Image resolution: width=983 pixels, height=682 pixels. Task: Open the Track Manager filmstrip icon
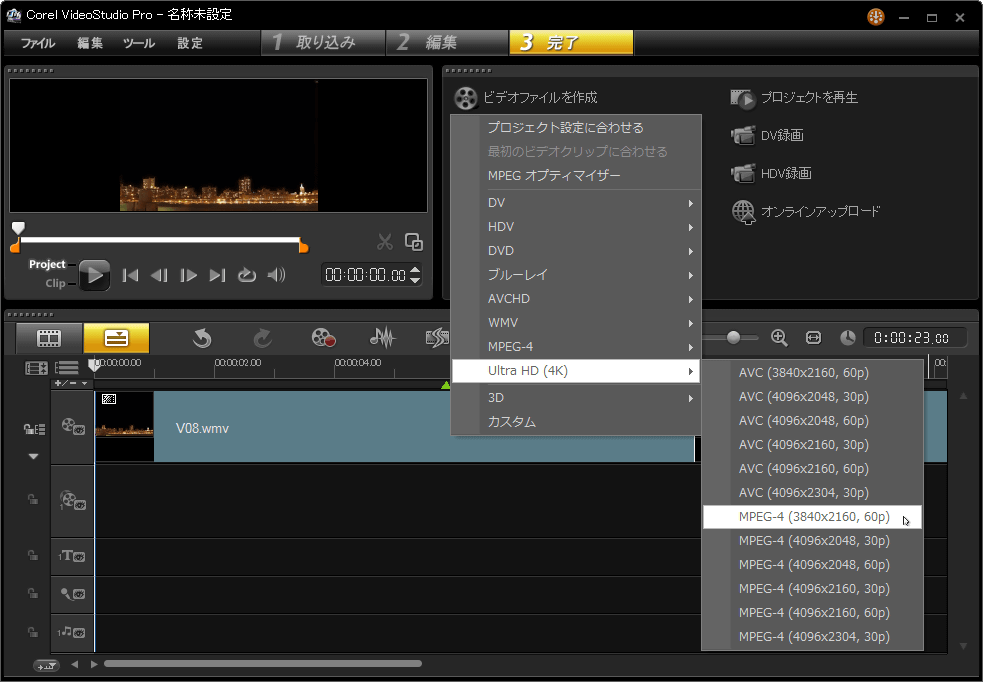(36, 368)
